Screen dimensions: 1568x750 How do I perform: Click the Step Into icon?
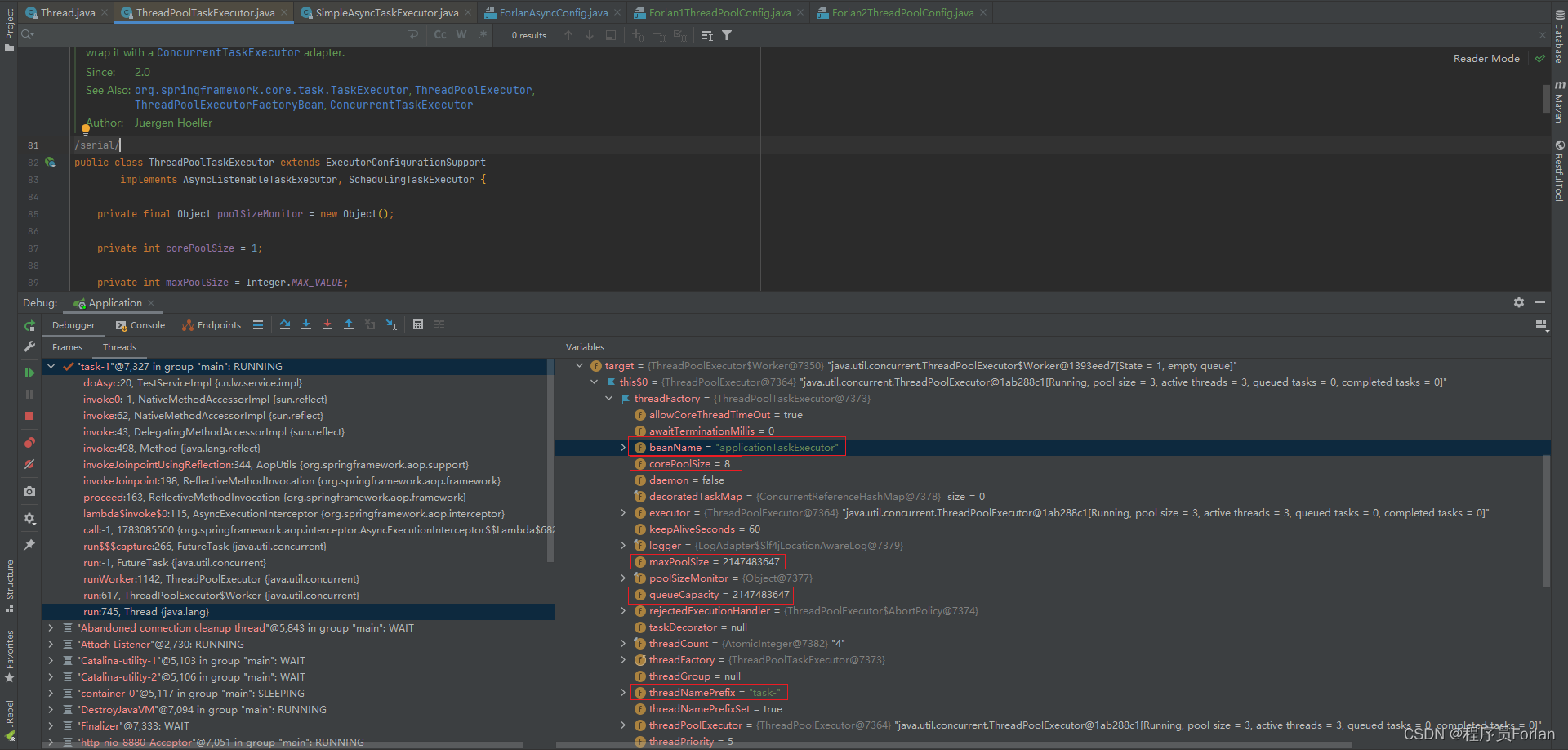coord(306,324)
